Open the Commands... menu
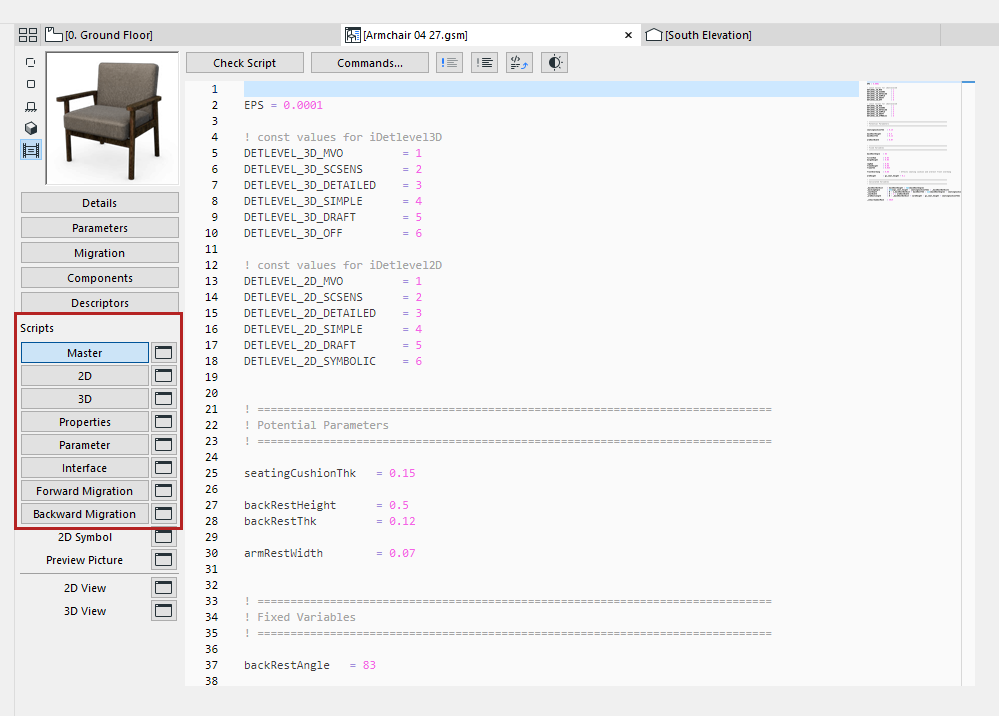 [x=369, y=62]
